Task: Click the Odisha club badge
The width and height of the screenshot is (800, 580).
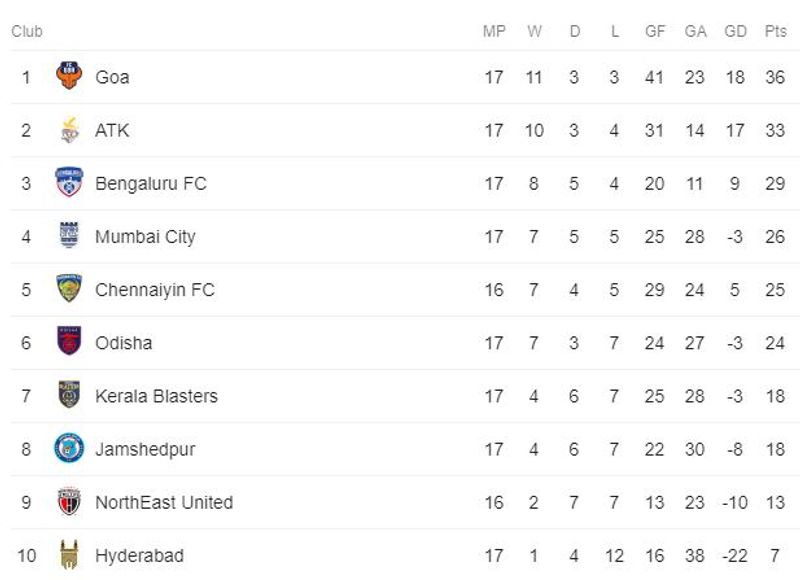Action: (x=69, y=342)
